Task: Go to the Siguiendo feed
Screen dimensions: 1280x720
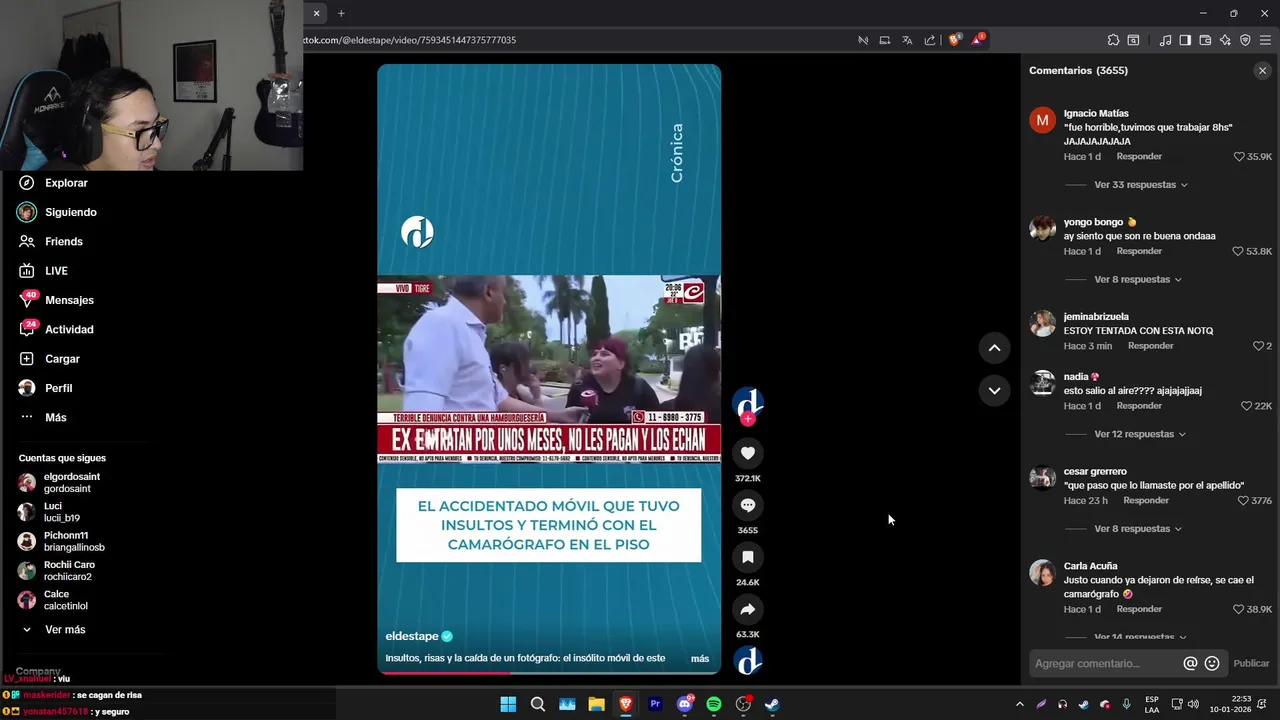Action: (70, 212)
